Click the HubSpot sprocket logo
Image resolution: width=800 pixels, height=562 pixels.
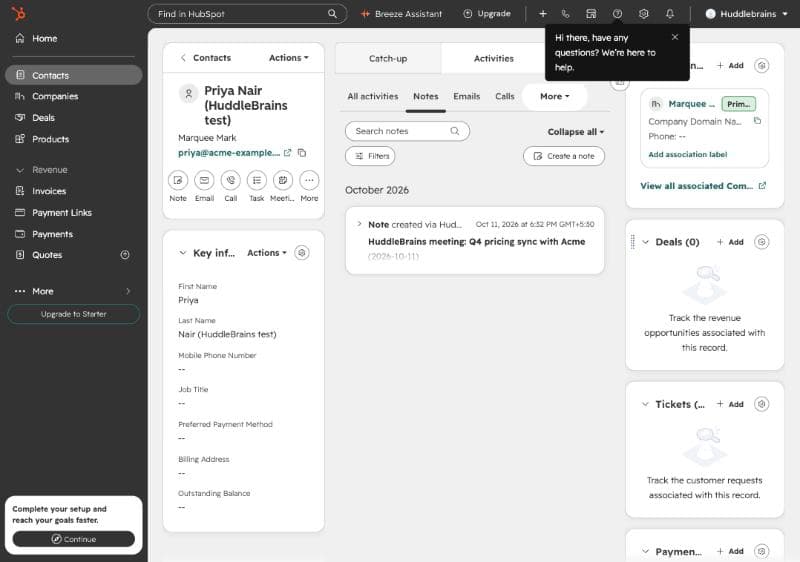point(18,13)
